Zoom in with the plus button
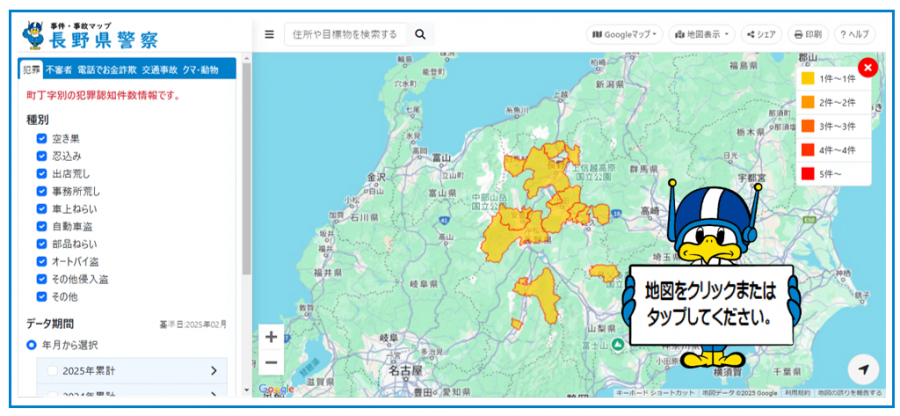900x416 pixels. tap(271, 337)
